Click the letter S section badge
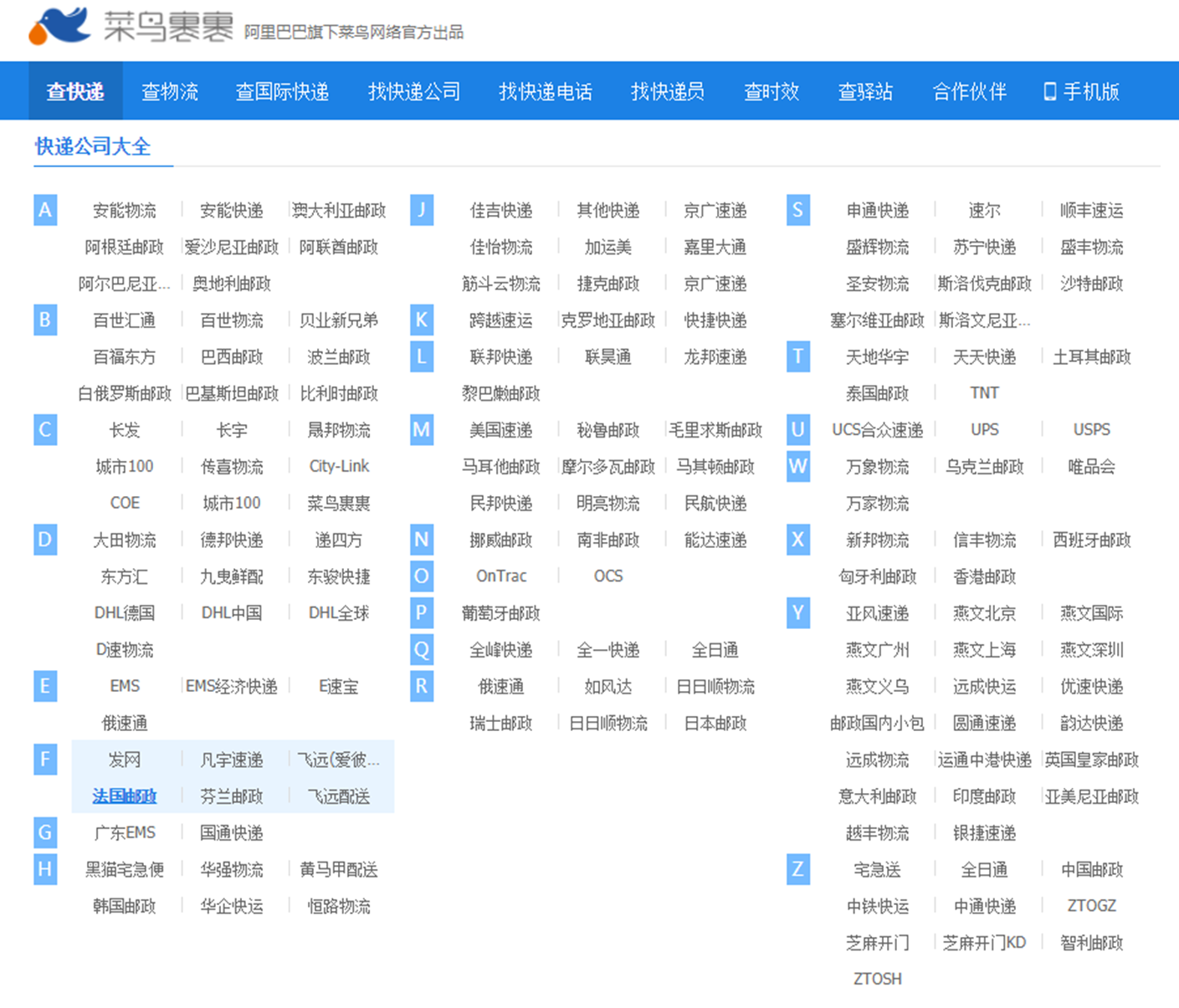 pyautogui.click(x=797, y=210)
